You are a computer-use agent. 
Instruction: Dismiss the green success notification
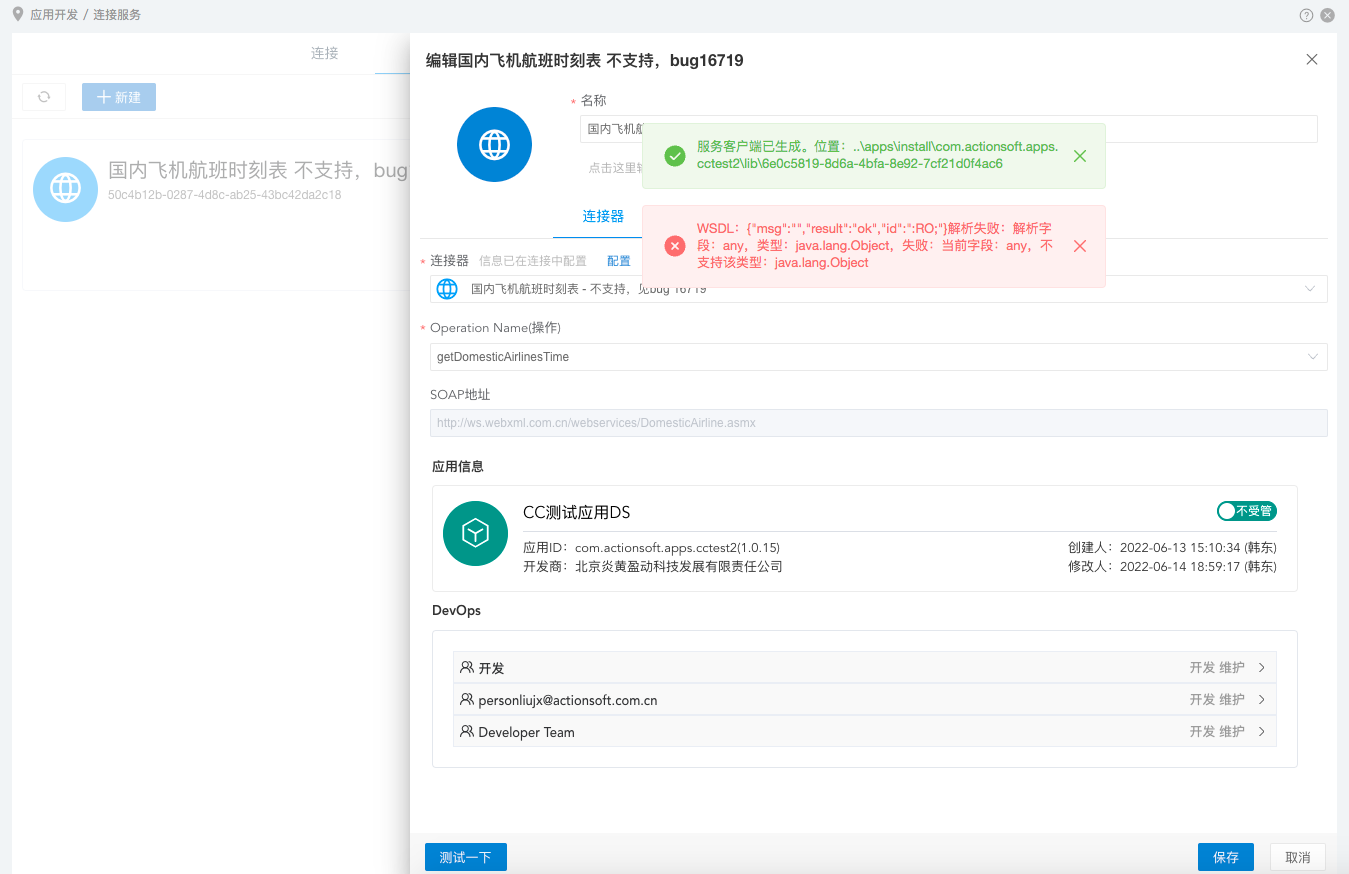1079,156
